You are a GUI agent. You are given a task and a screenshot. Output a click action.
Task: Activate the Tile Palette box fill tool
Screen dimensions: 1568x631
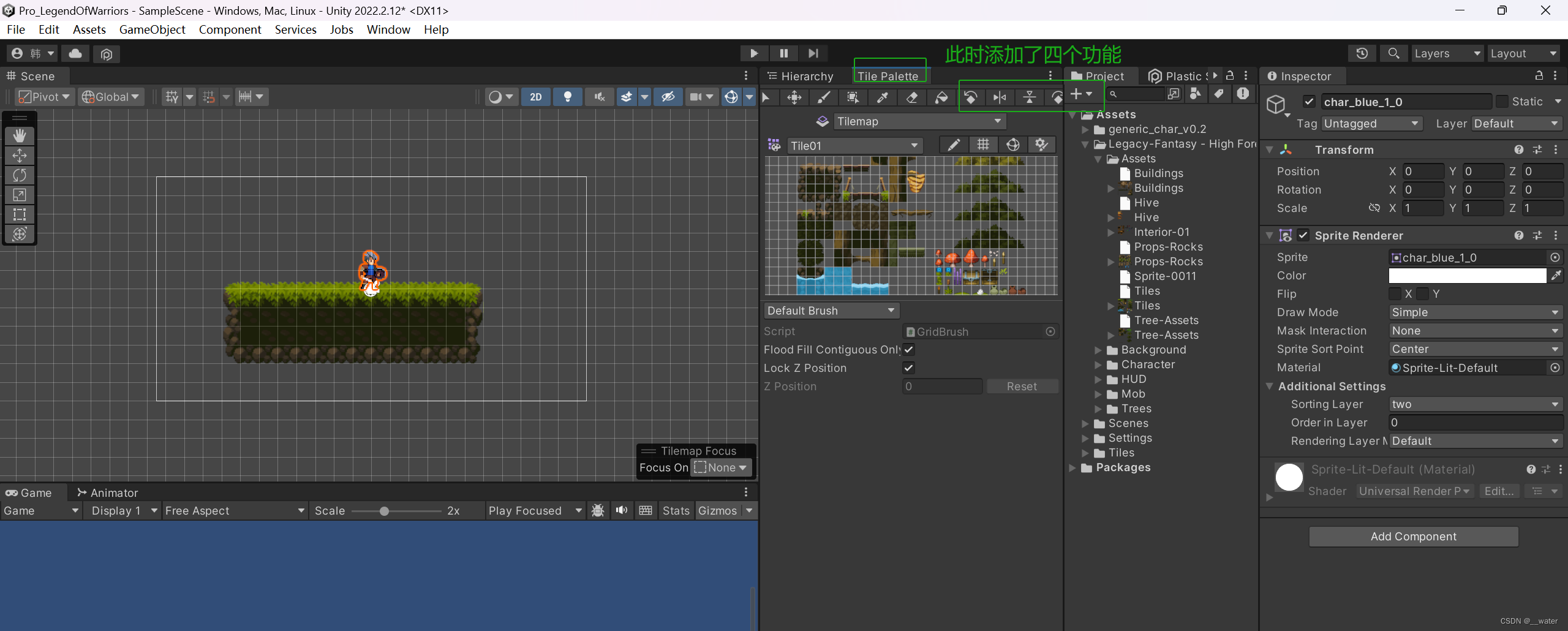[853, 97]
